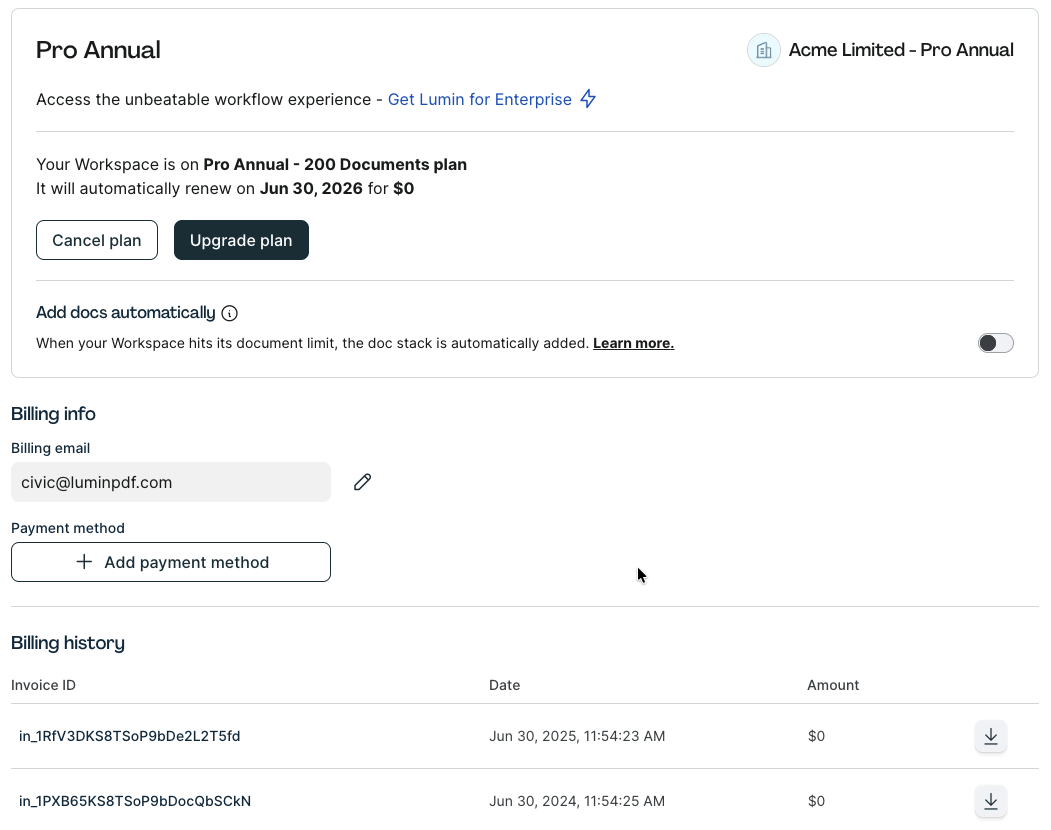Click the Amount column header

click(833, 685)
